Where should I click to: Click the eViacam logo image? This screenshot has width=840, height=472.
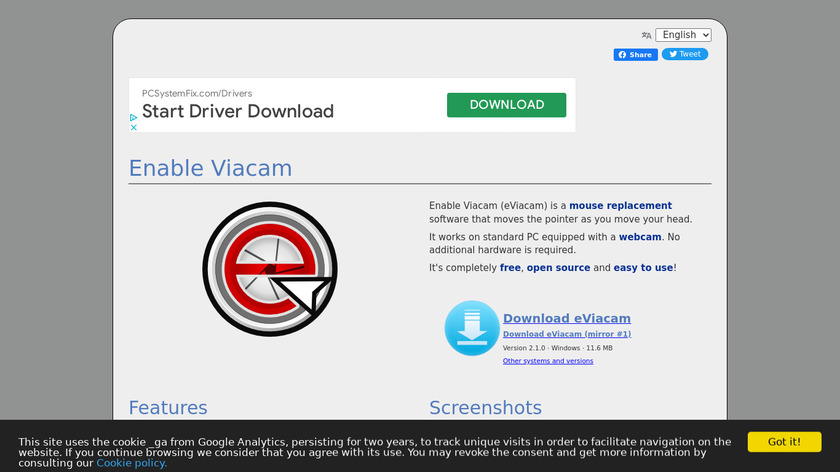pos(269,268)
